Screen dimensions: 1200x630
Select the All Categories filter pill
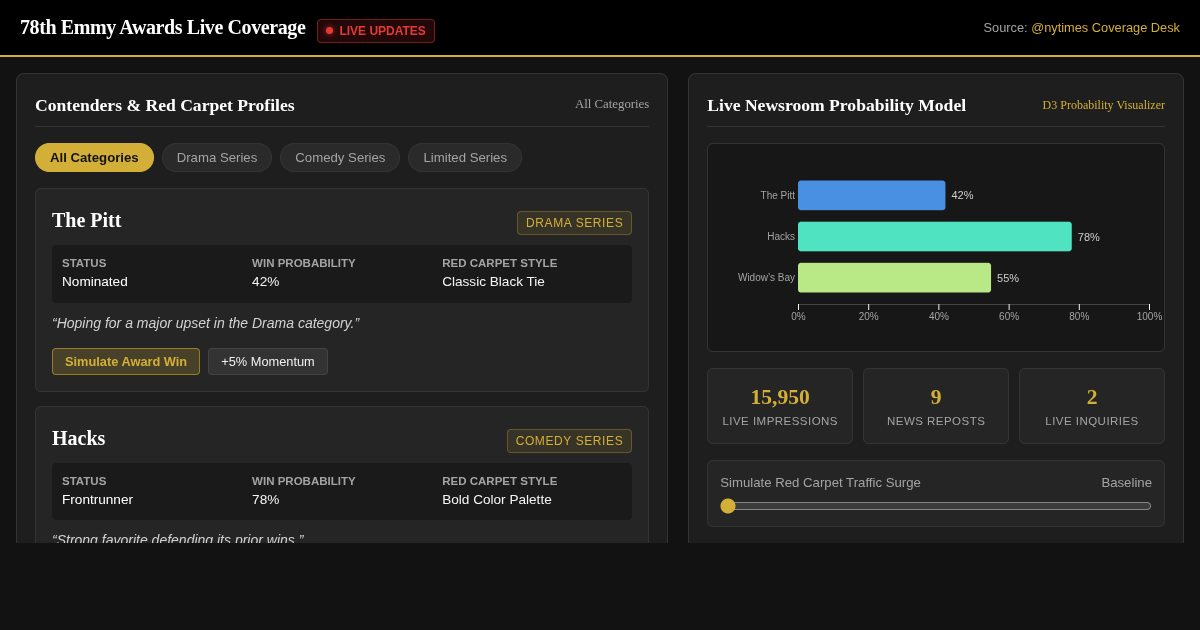click(x=94, y=157)
